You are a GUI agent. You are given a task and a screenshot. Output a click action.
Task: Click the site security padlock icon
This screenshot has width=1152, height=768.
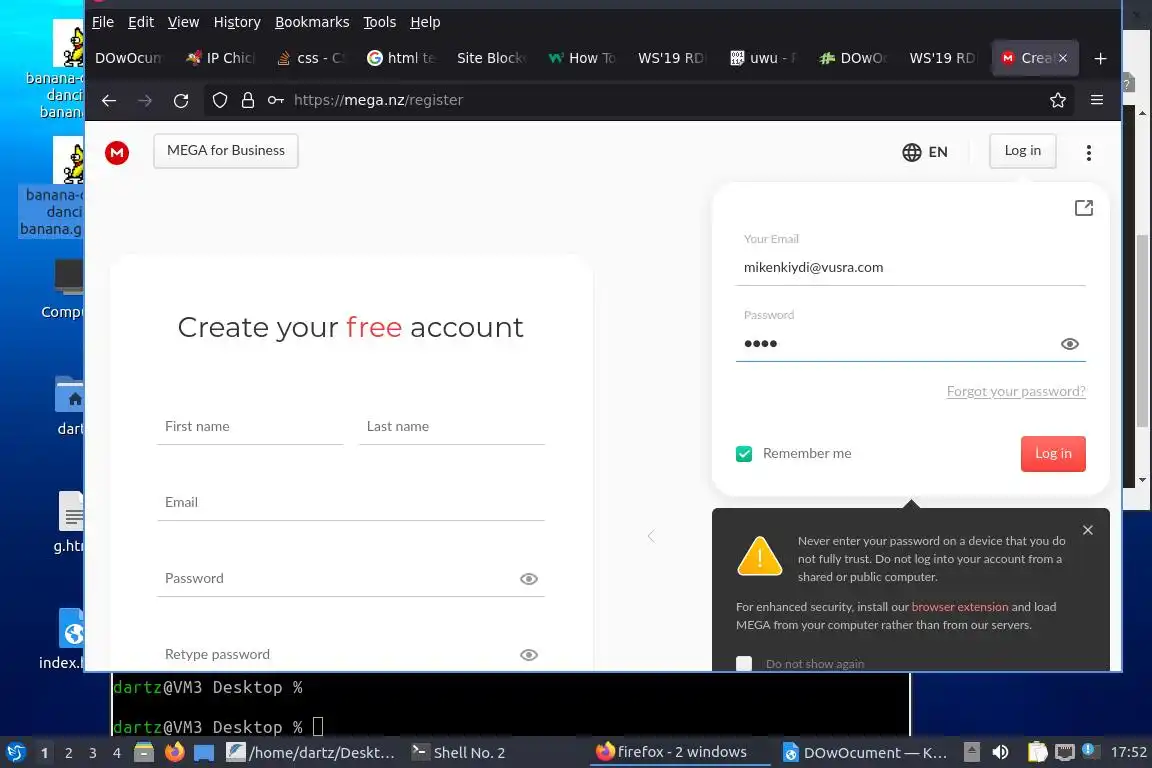point(248,100)
